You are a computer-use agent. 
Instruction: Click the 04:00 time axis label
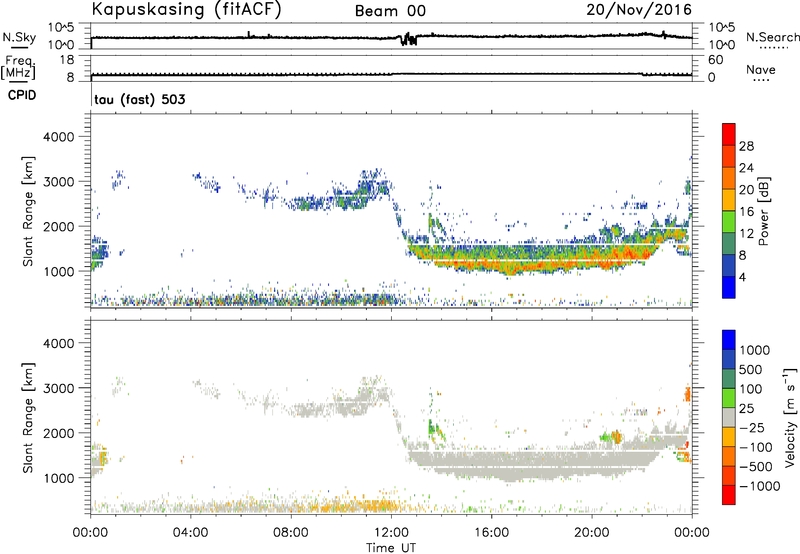pos(191,533)
